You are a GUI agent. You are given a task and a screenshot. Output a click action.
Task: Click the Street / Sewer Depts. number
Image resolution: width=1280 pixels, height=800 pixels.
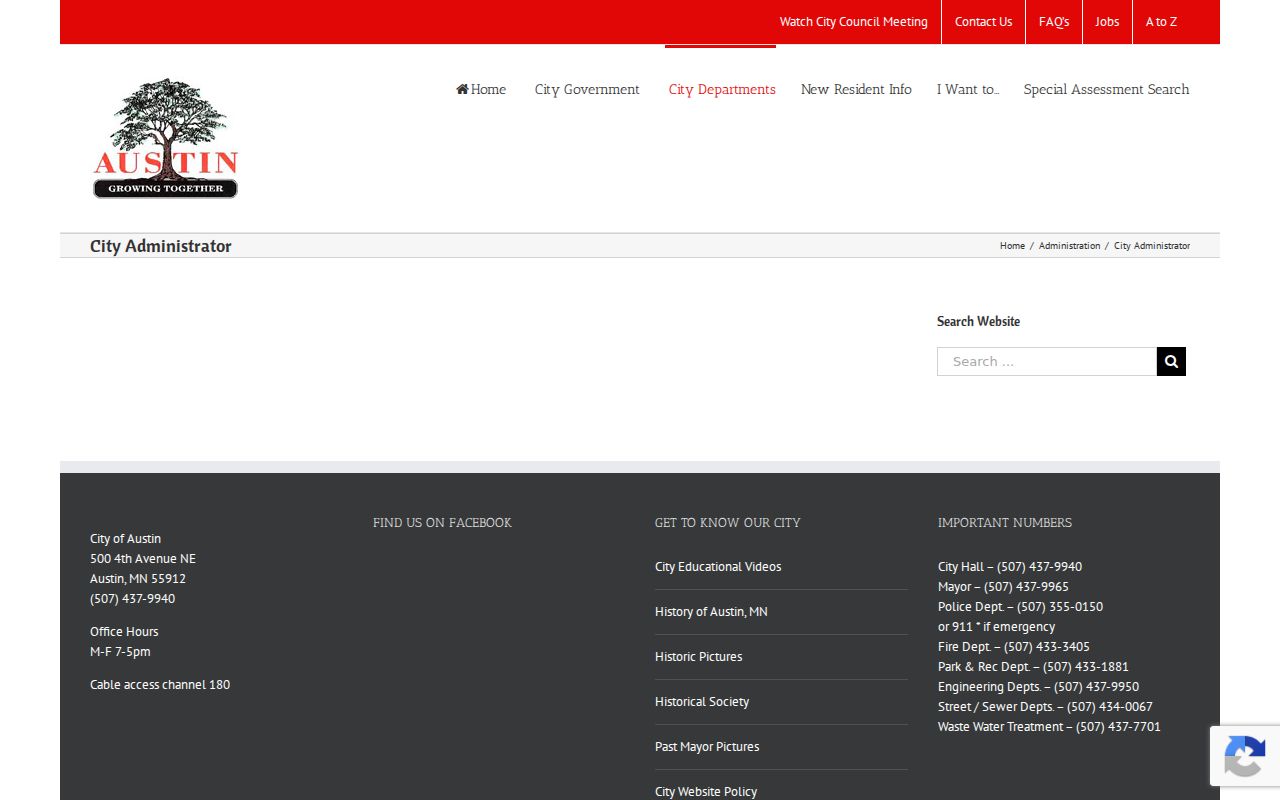tap(1045, 707)
